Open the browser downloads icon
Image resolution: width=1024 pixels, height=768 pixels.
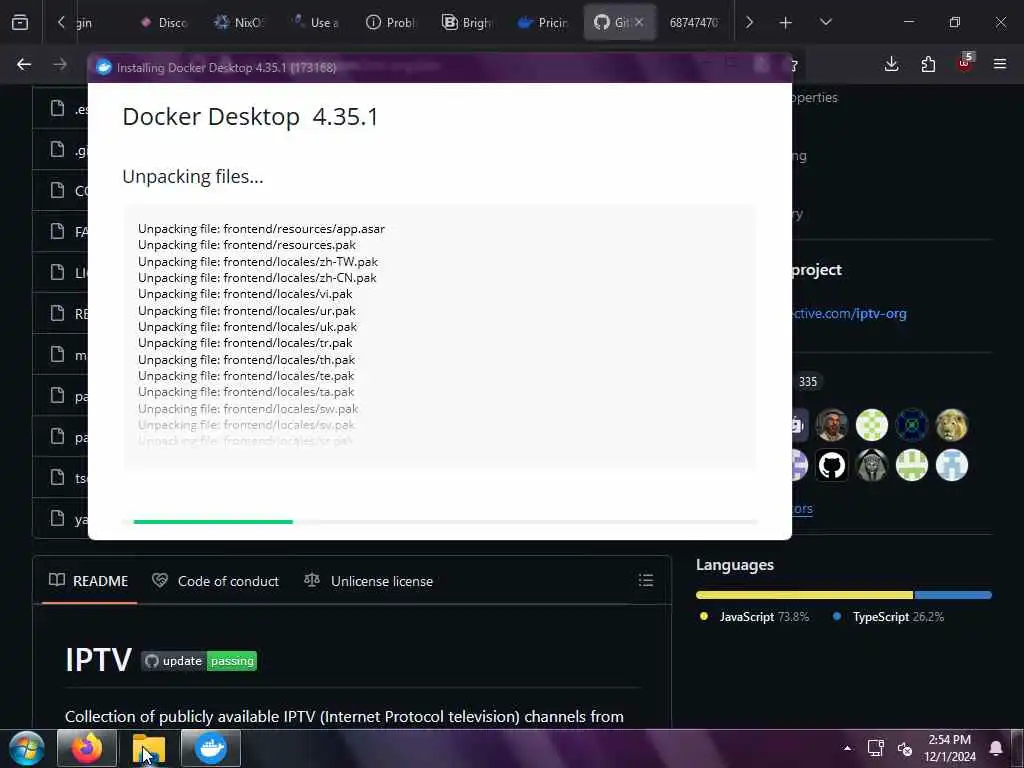(891, 64)
